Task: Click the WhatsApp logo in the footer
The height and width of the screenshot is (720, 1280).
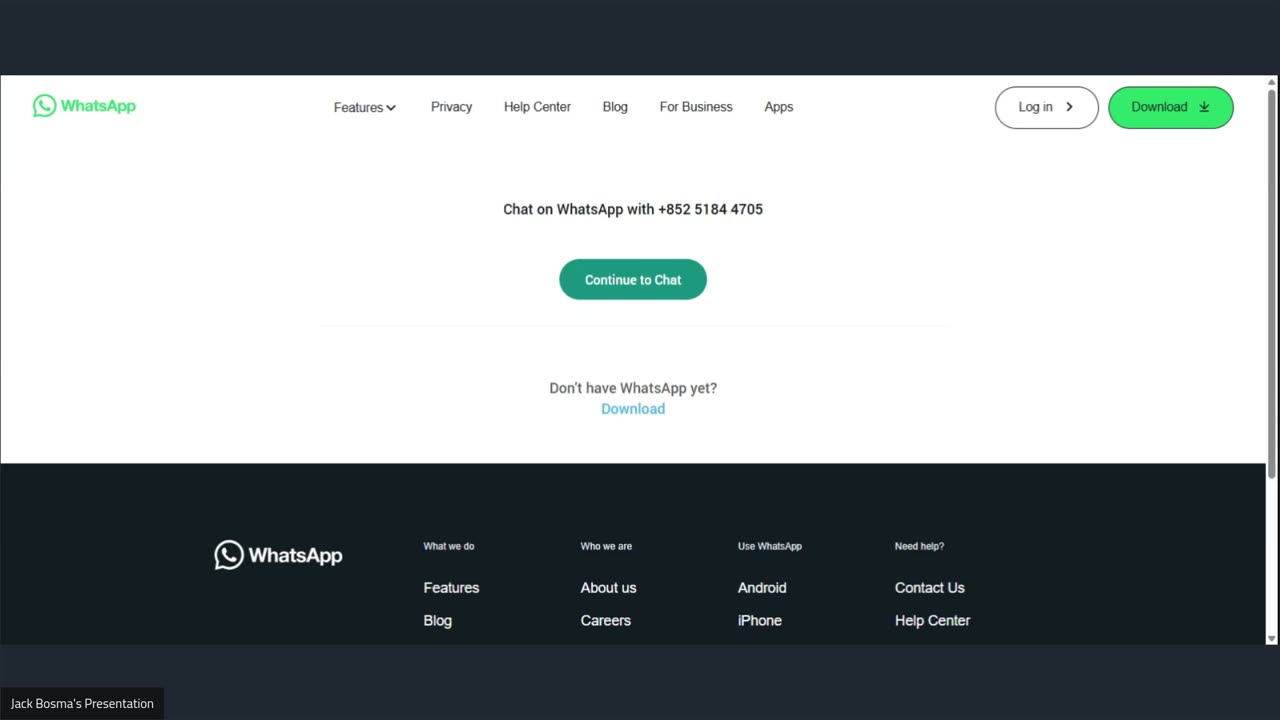Action: [278, 555]
